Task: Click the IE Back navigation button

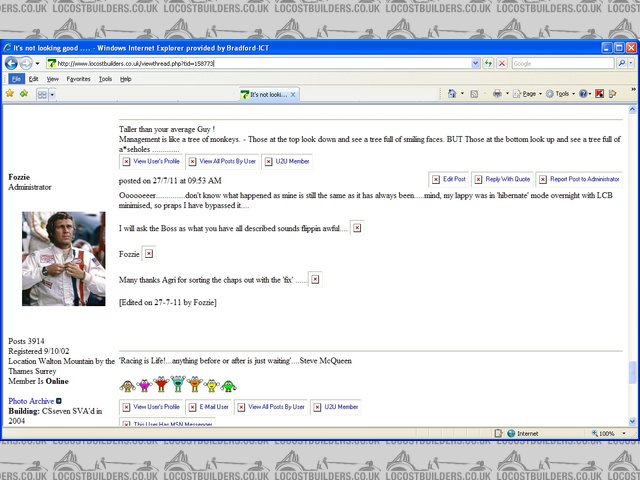Action: coord(11,63)
